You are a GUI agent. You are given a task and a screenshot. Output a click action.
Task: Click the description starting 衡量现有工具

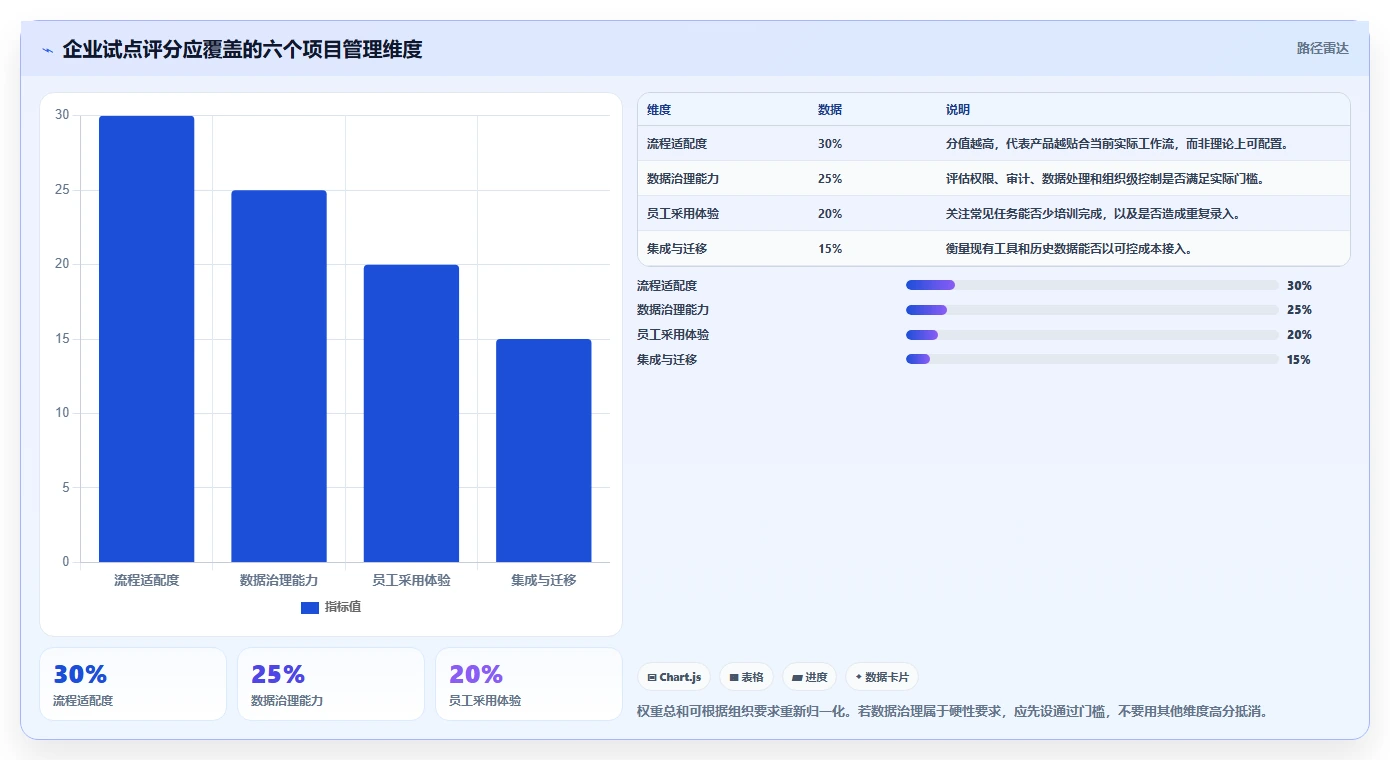pos(1069,249)
